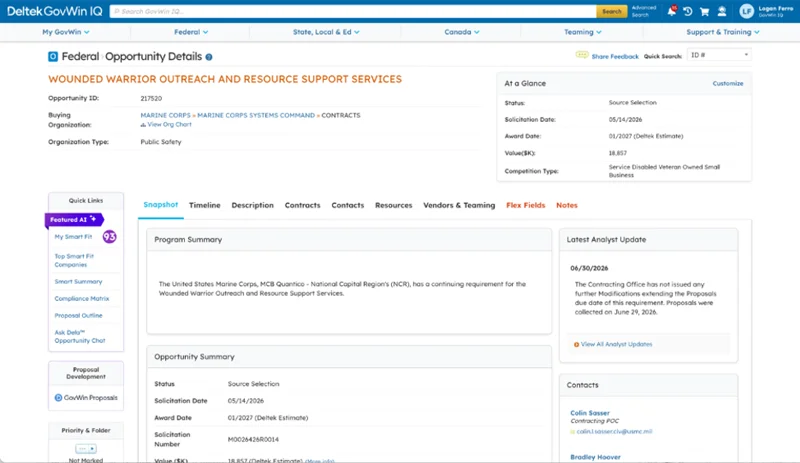Expand the Support & Training menu
This screenshot has height=463, width=800.
723,32
